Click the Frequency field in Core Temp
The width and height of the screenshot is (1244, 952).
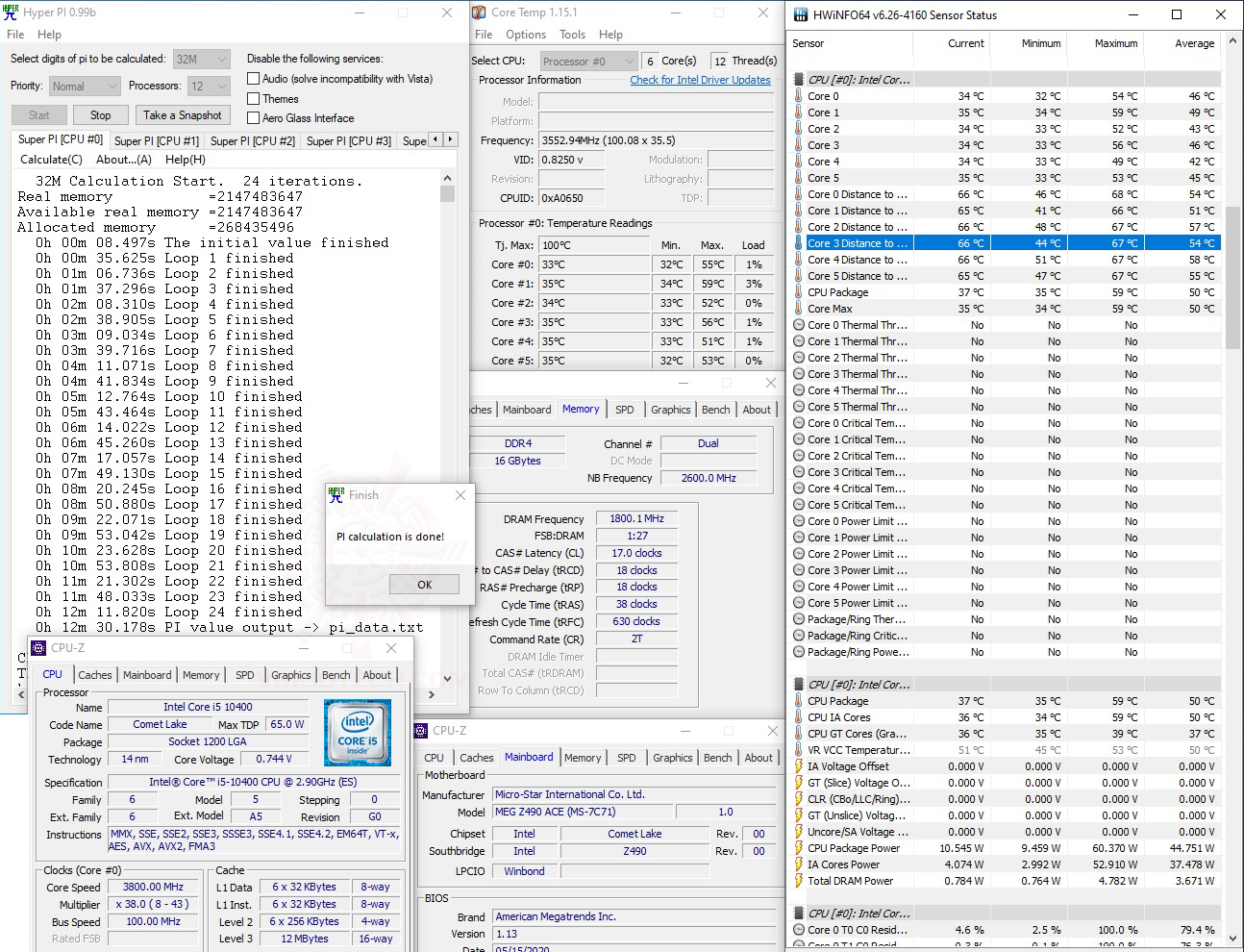656,140
